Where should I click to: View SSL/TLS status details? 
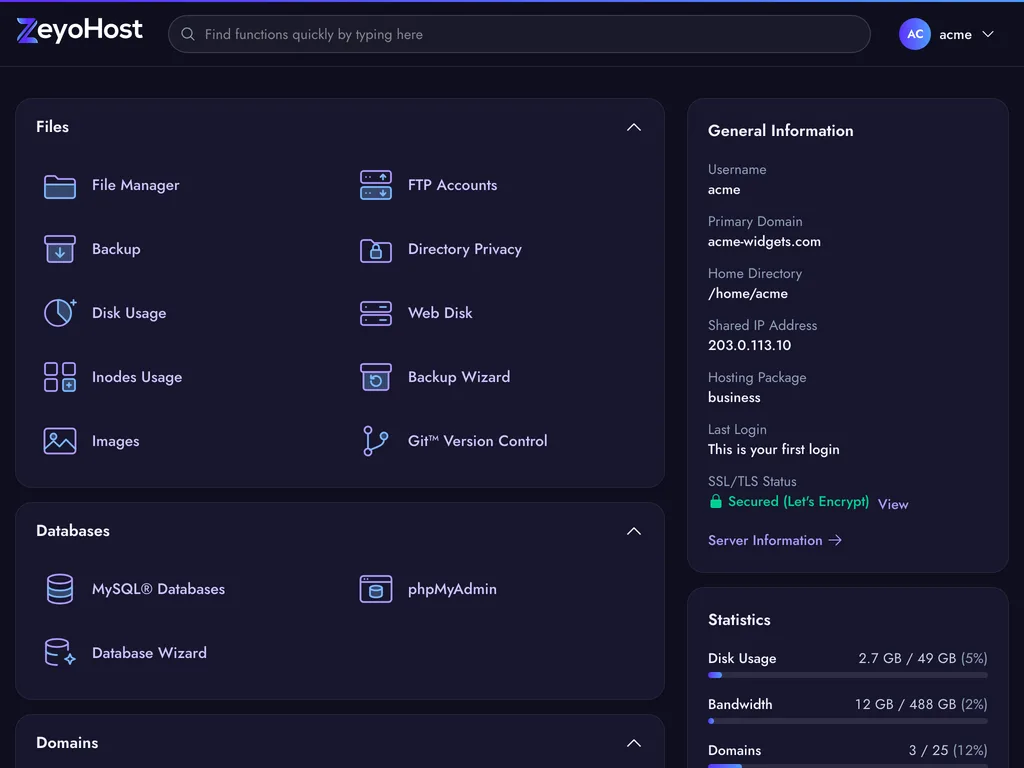893,504
